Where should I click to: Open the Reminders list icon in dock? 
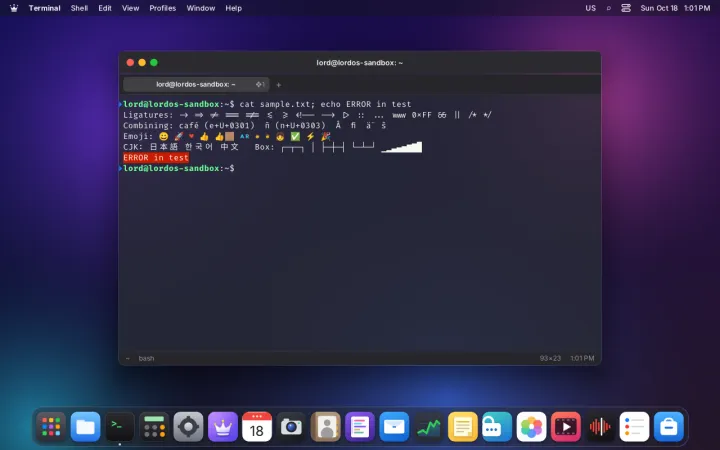point(634,427)
